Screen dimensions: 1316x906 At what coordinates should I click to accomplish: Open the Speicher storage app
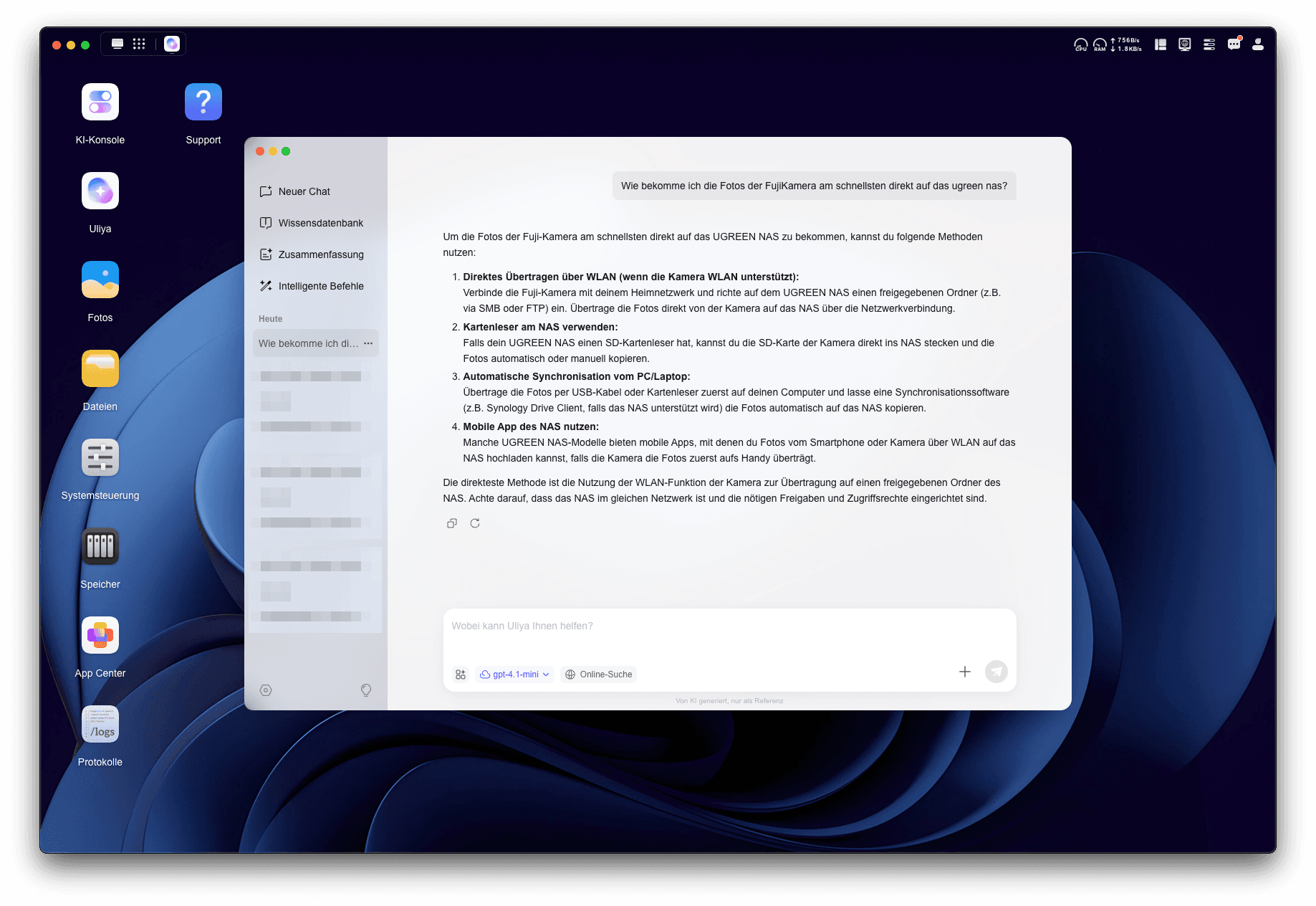click(100, 546)
